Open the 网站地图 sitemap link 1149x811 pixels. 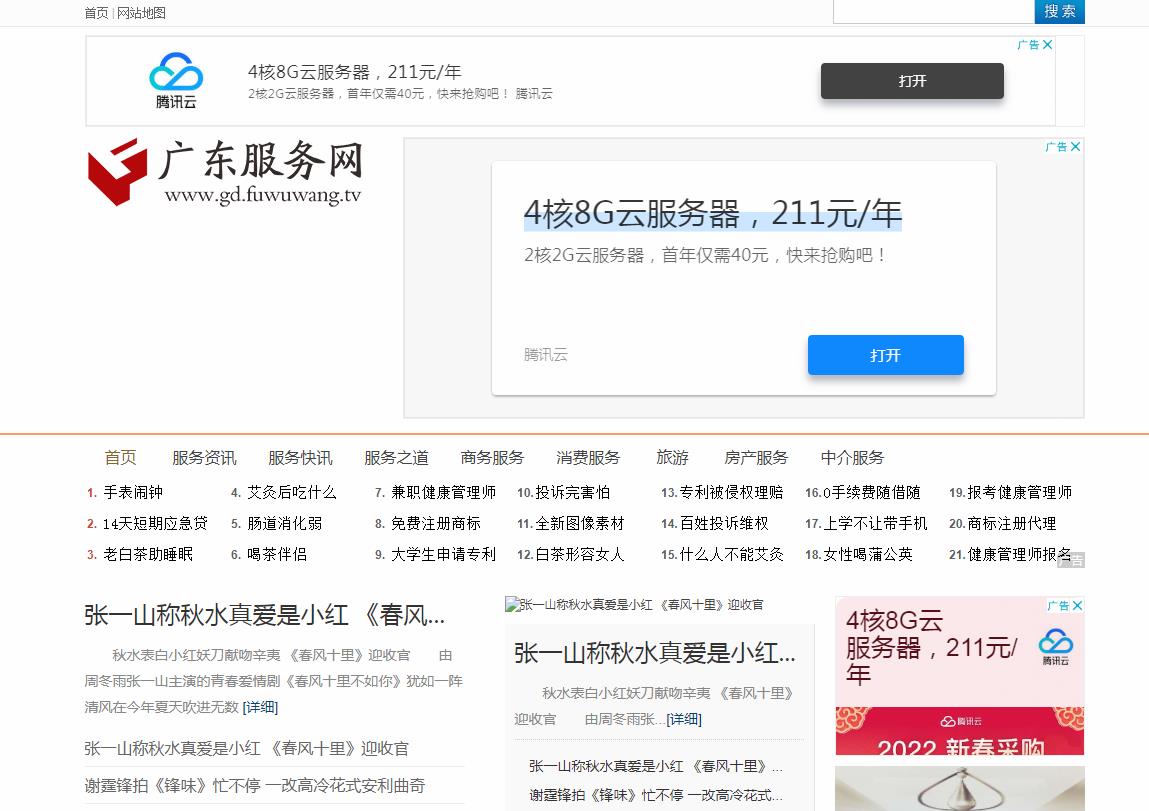pos(141,12)
